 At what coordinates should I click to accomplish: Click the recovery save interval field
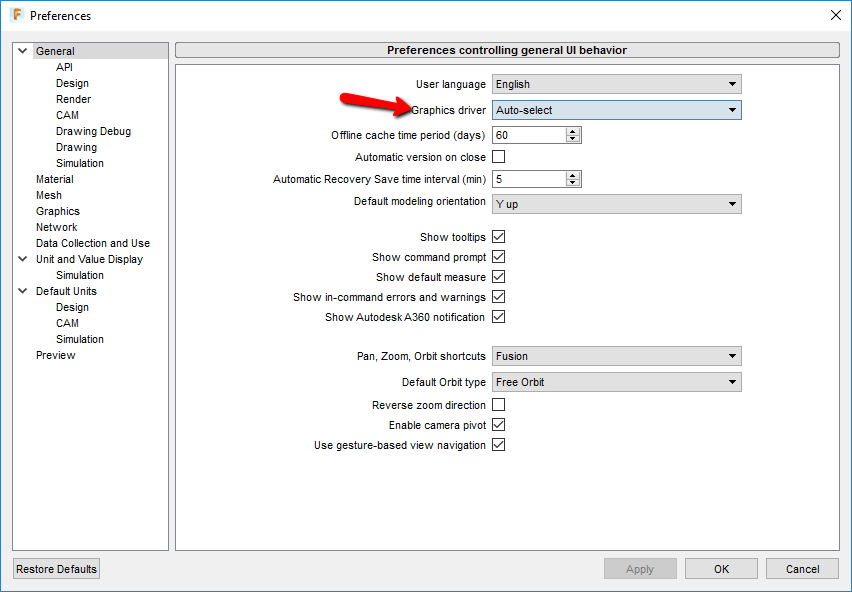pos(529,179)
